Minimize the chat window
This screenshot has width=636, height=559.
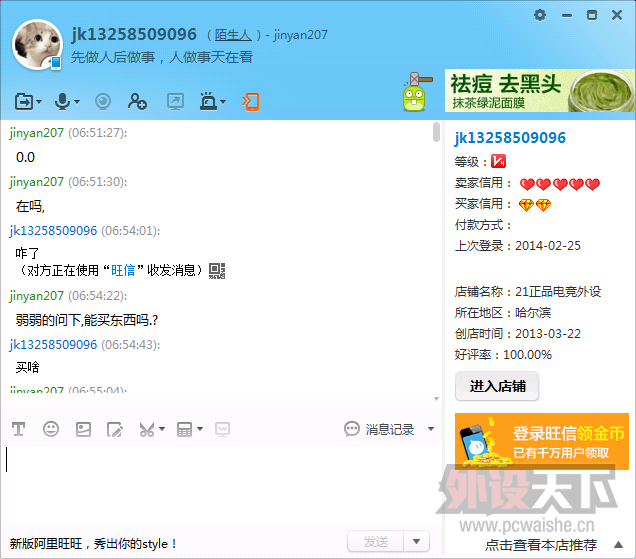(567, 15)
